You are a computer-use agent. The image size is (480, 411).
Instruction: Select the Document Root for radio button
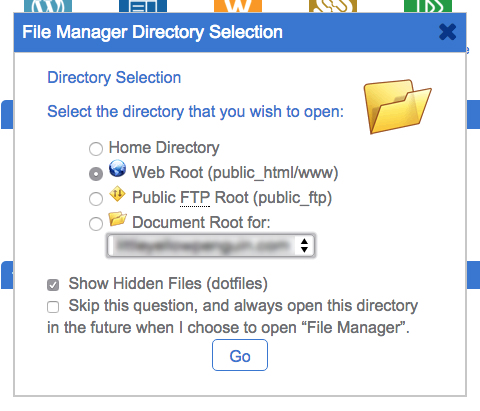[96, 224]
